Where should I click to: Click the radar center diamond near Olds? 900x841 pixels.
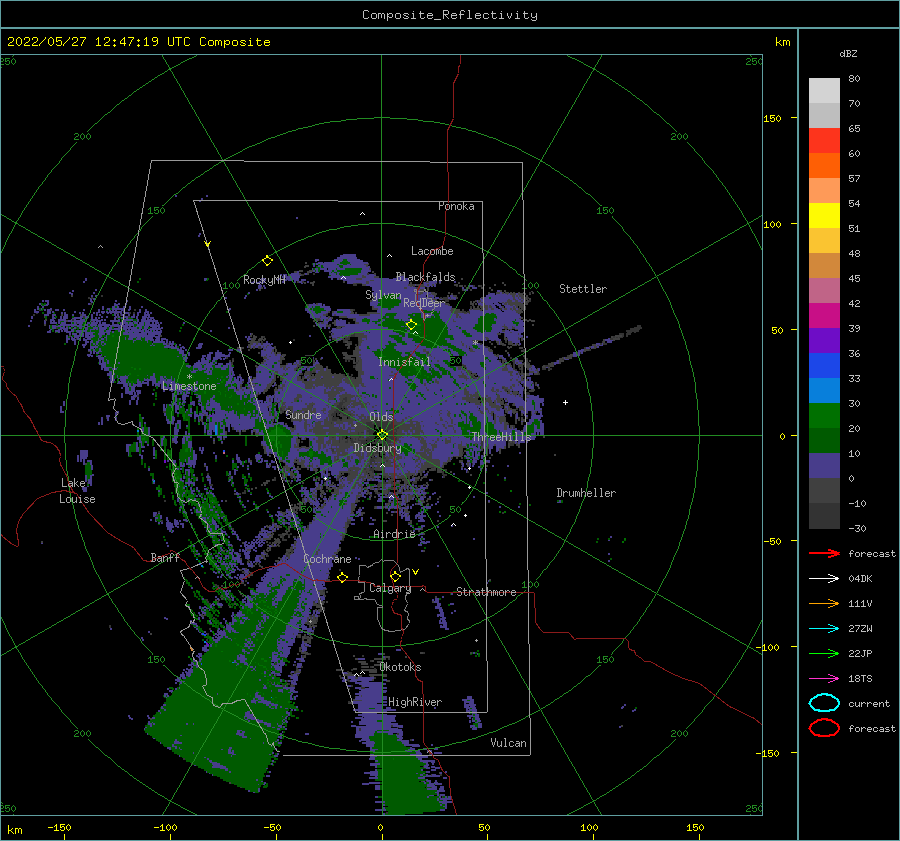[x=382, y=435]
